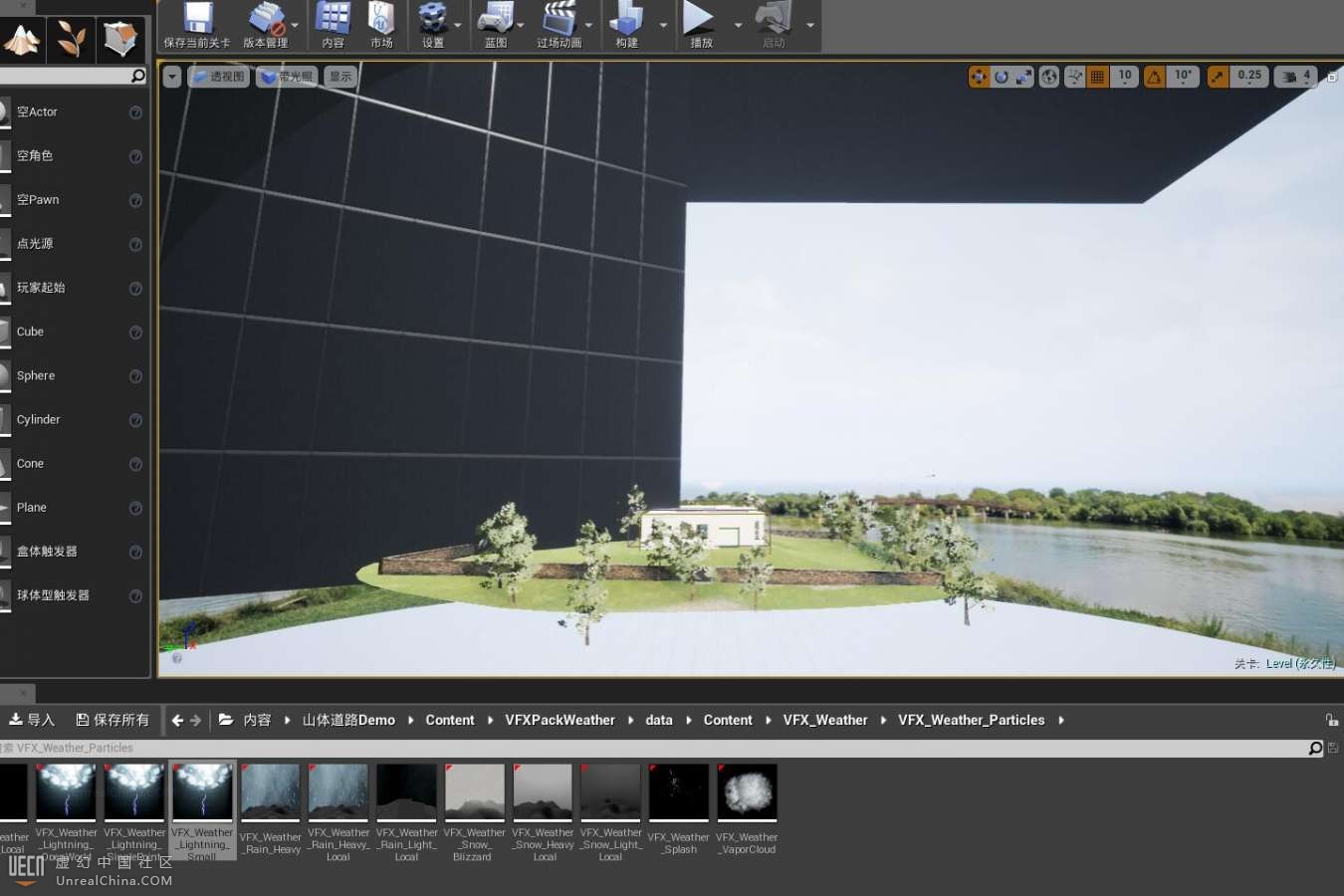The height and width of the screenshot is (896, 1344).
Task: Switch to Foliage mode in Modes panel
Action: point(71,39)
